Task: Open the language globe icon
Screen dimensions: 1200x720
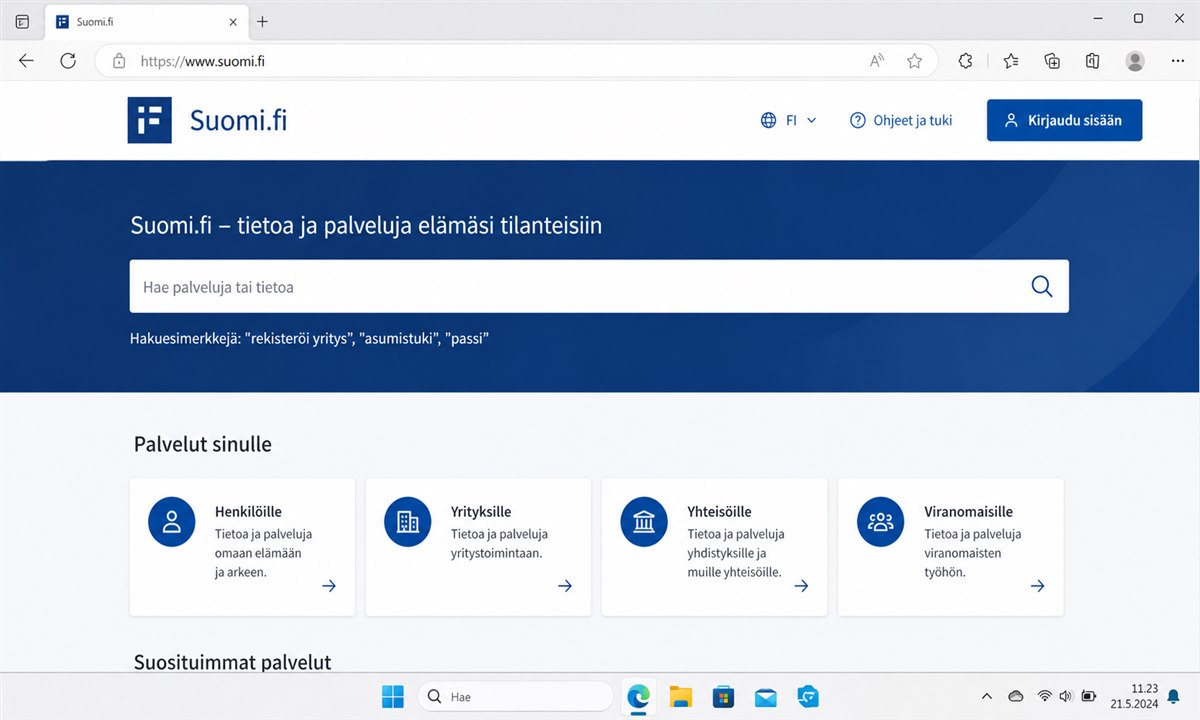Action: (768, 120)
